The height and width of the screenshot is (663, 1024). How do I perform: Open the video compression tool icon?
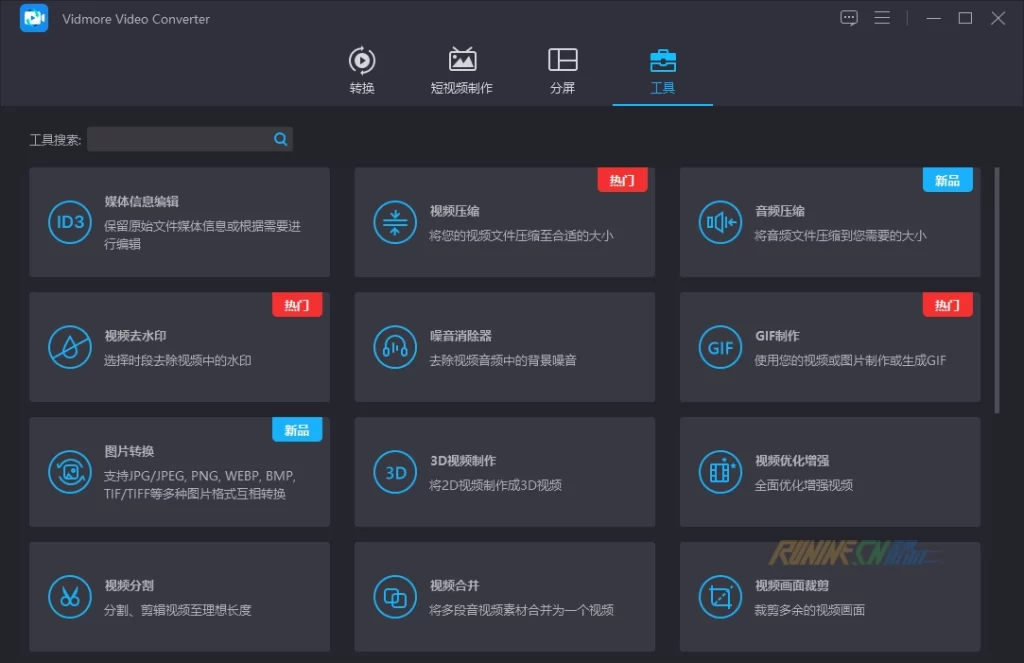click(395, 222)
